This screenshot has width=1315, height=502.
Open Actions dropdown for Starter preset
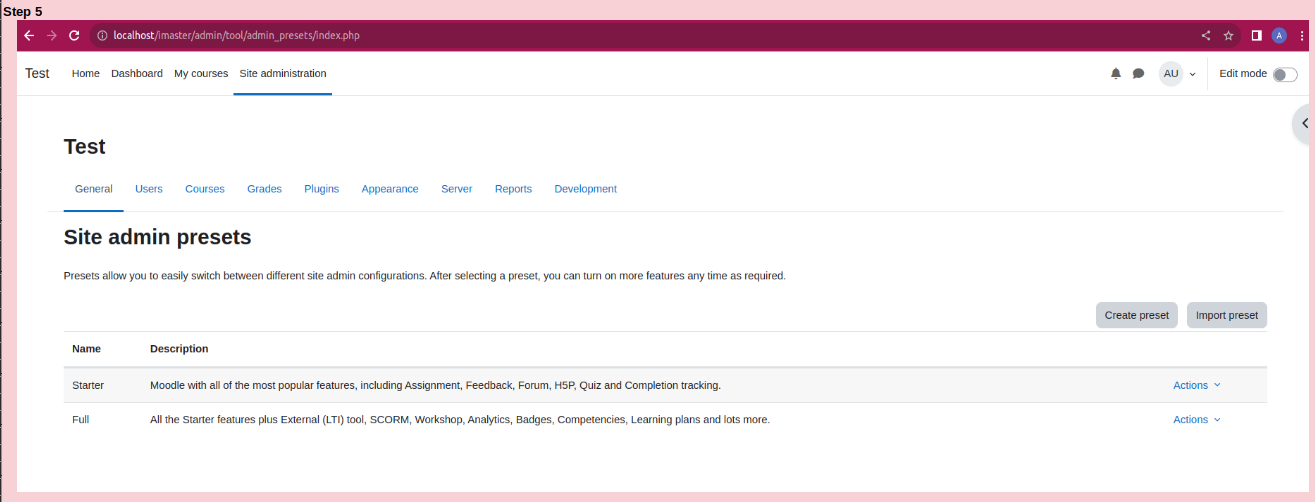point(1197,385)
